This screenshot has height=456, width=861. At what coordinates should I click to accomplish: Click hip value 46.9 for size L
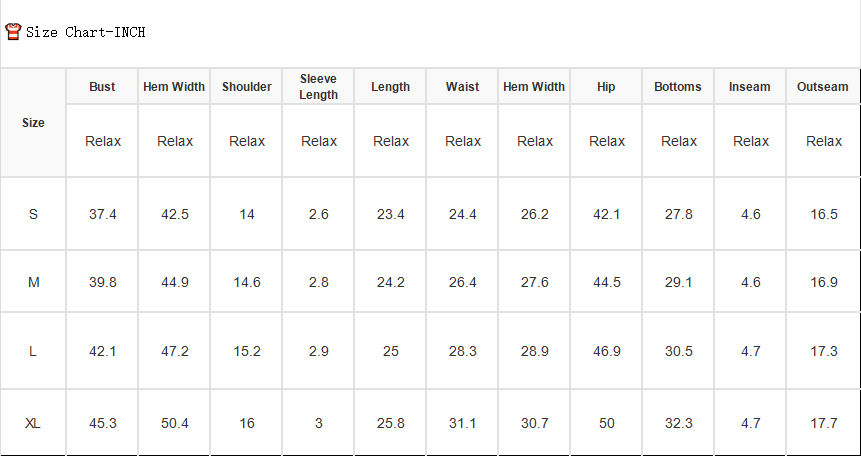[x=607, y=351]
